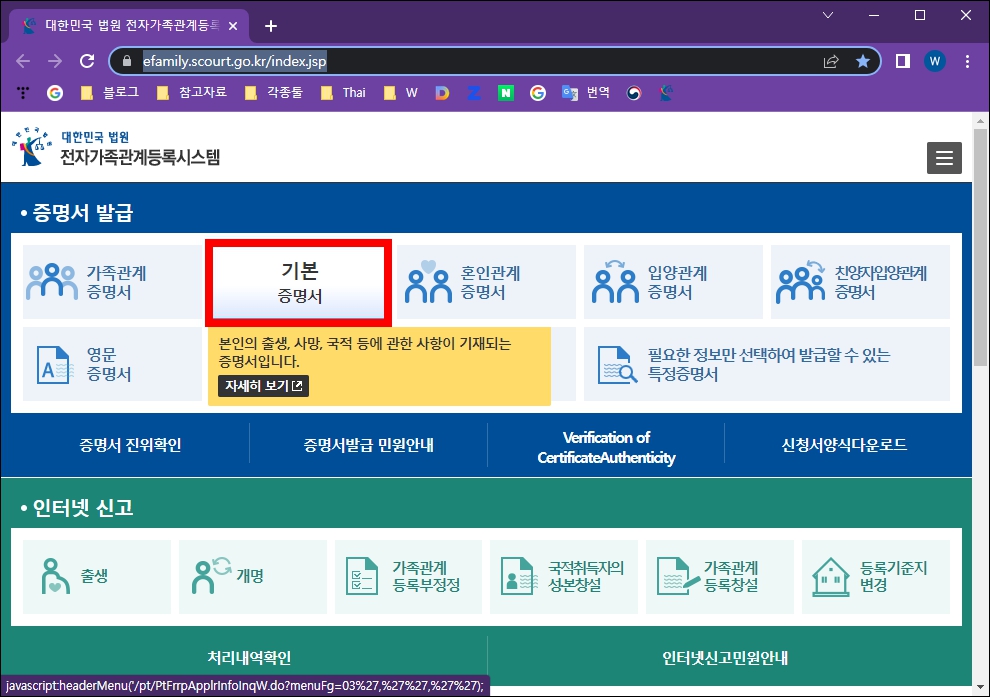Expand the site hamburger menu
The image size is (990, 697).
tap(944, 157)
